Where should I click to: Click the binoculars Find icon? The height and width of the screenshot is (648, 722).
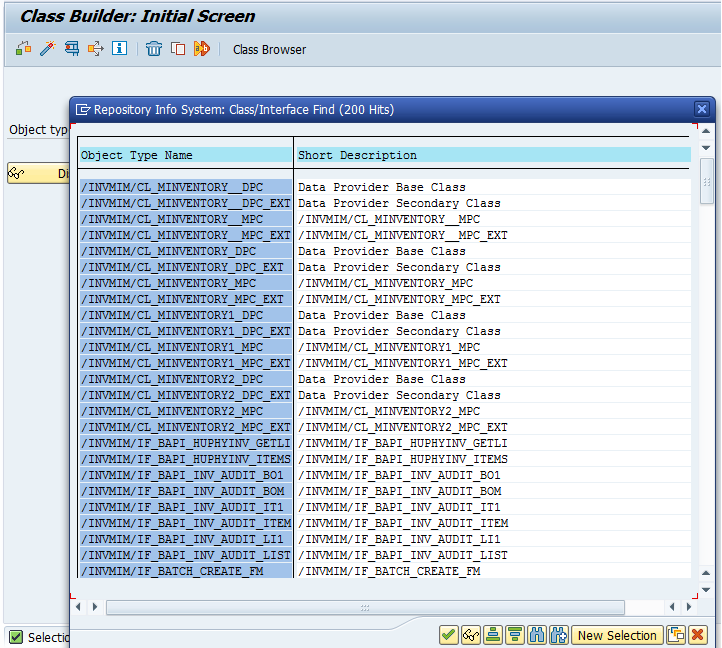tap(536, 635)
